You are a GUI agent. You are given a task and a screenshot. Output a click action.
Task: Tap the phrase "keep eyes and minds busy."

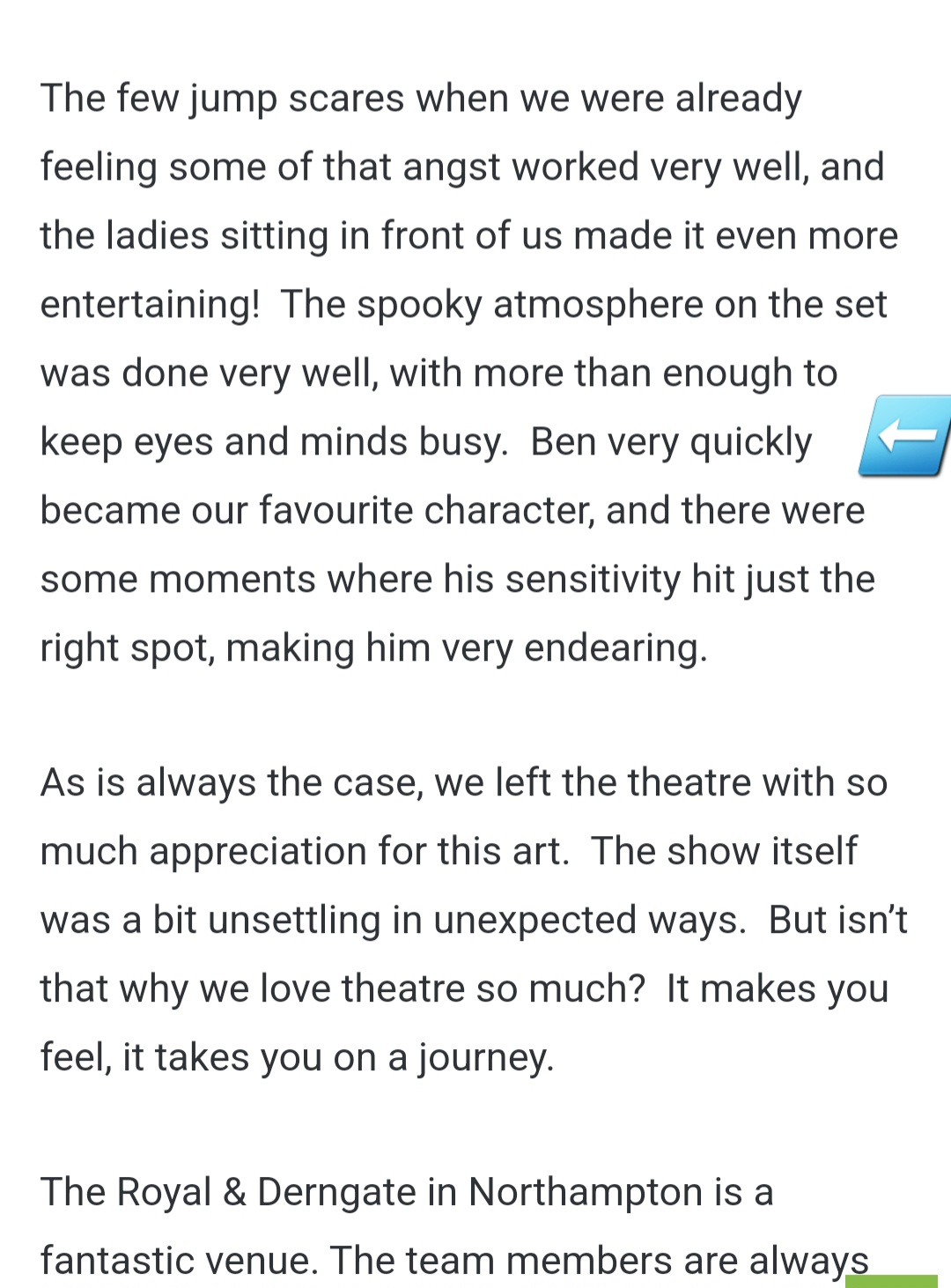pos(275,442)
